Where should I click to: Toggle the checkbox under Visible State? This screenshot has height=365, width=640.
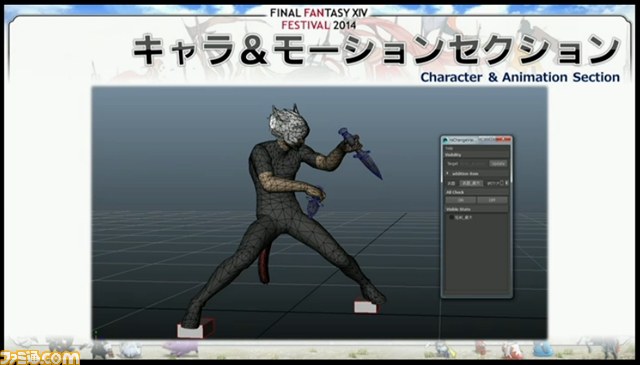point(451,217)
